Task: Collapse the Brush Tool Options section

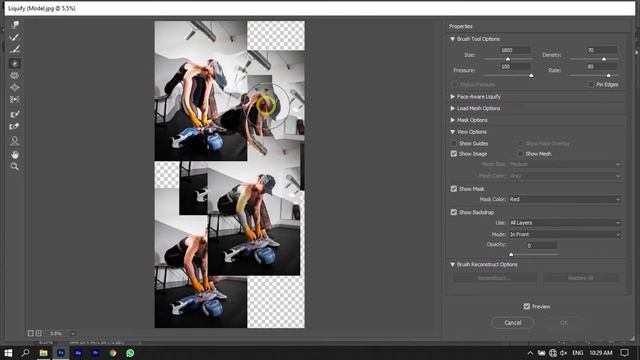Action: [452, 39]
